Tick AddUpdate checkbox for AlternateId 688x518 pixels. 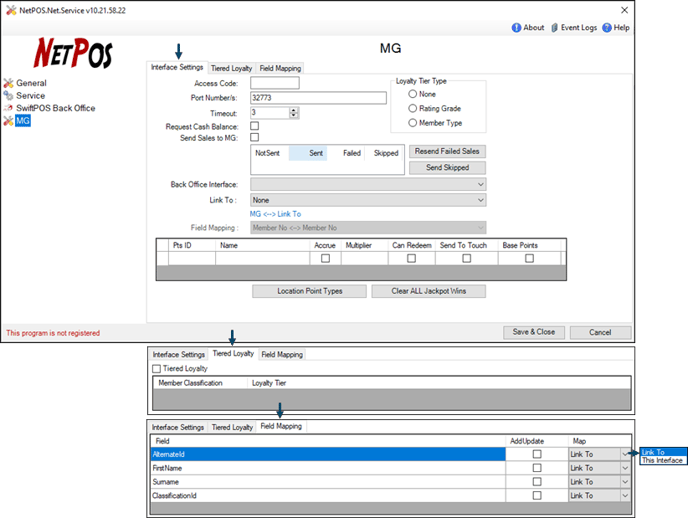click(537, 454)
